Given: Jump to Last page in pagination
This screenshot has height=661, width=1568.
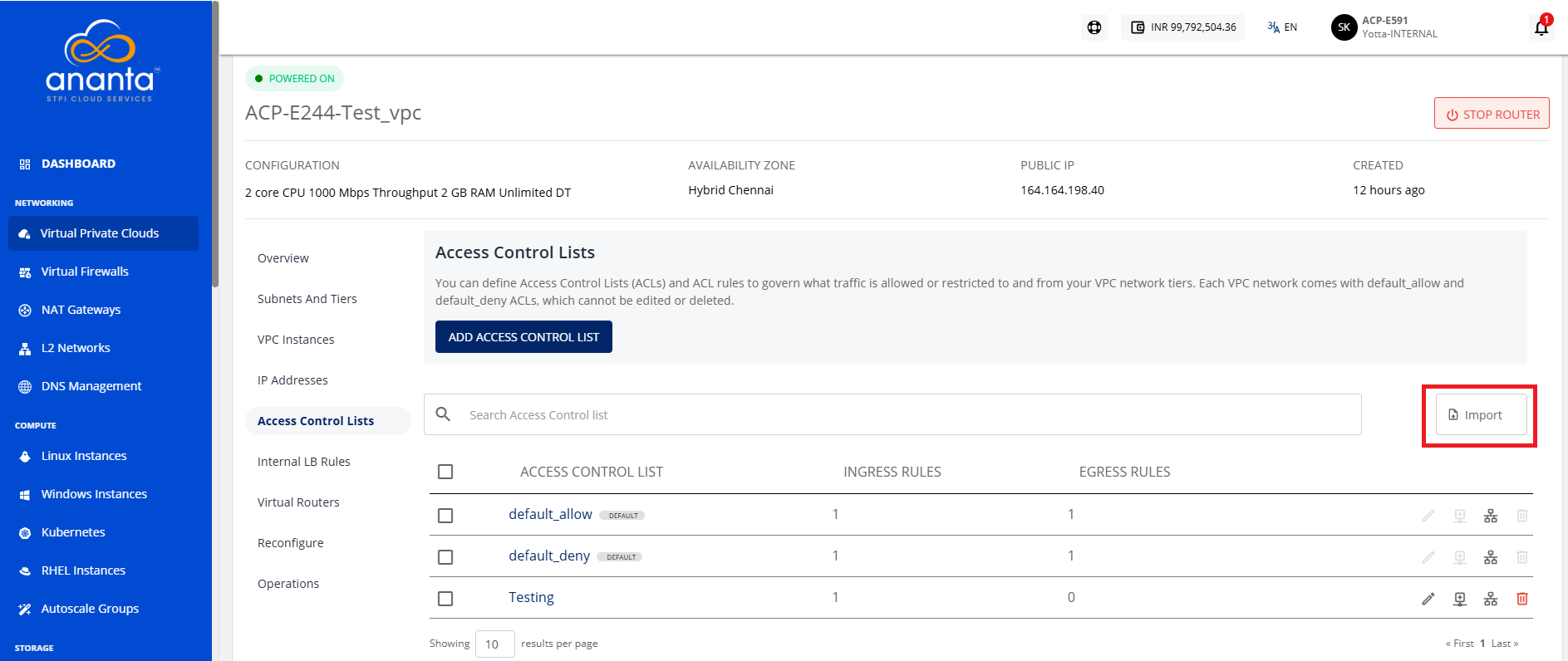Looking at the screenshot, I should [1505, 644].
